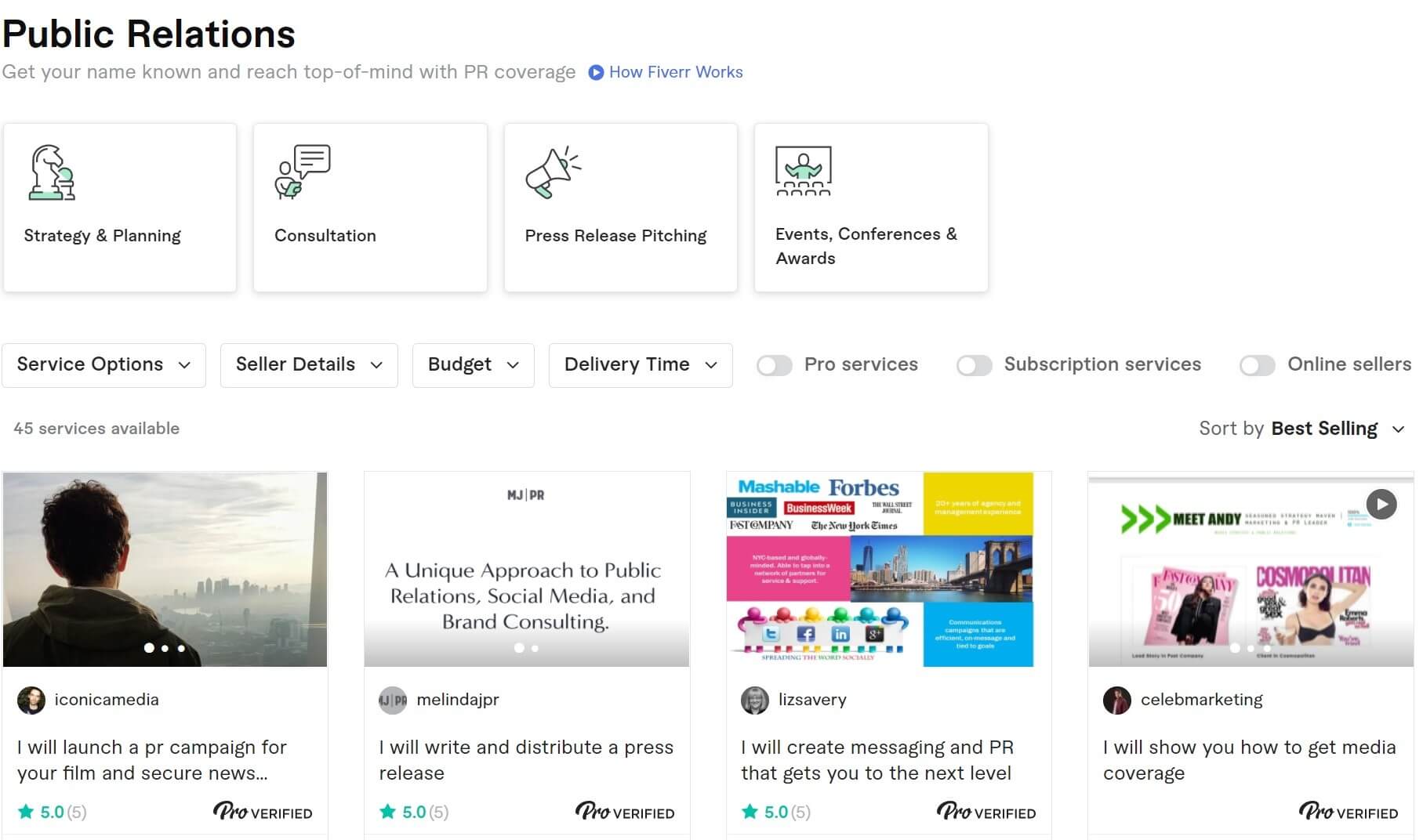Click iconicamedia's profile avatar

point(31,700)
